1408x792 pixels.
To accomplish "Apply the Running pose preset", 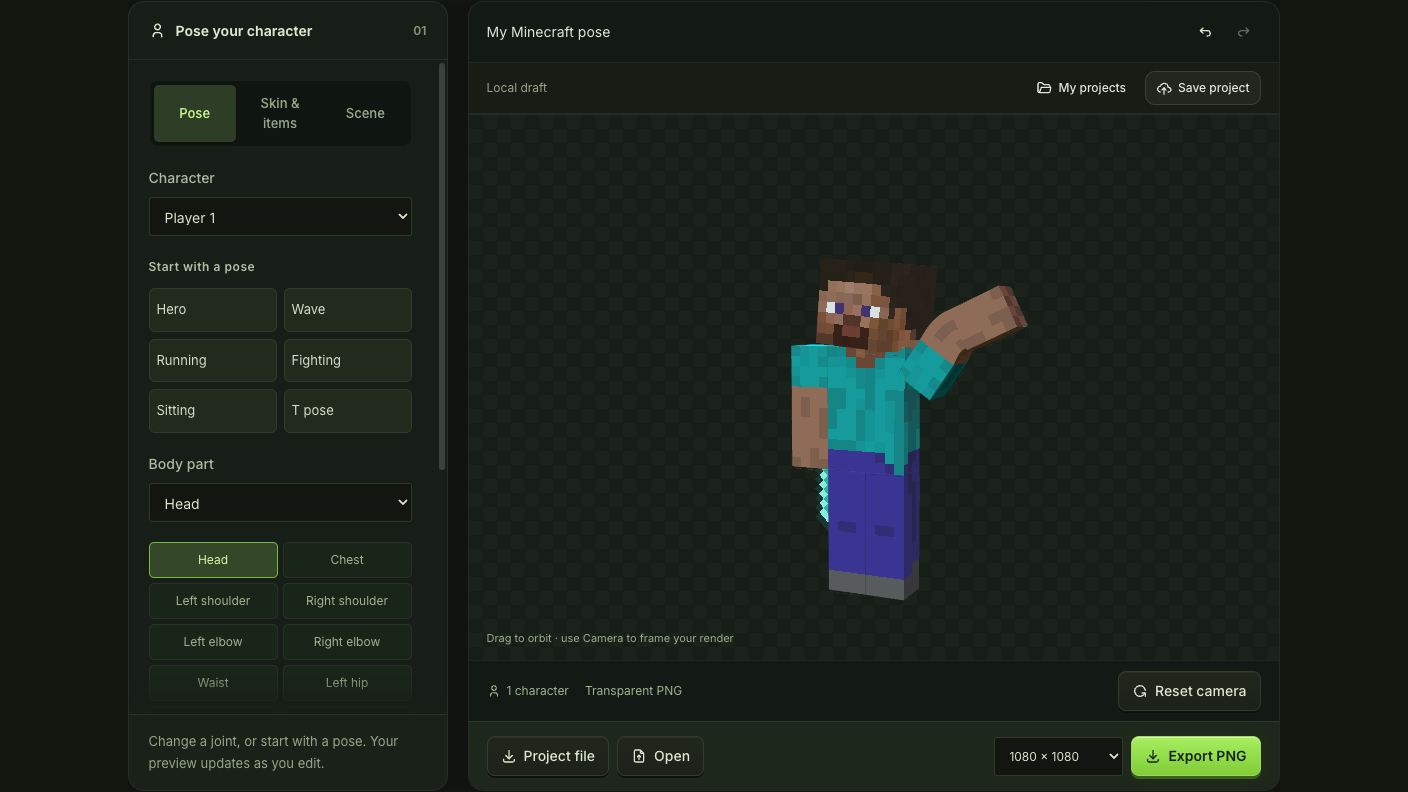I will (213, 360).
